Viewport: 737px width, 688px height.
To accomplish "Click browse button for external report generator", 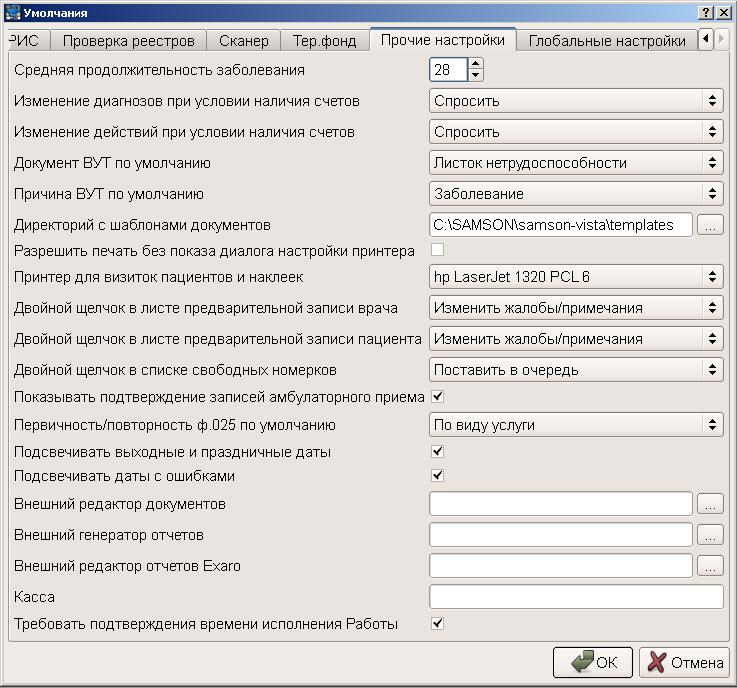I will (x=709, y=535).
